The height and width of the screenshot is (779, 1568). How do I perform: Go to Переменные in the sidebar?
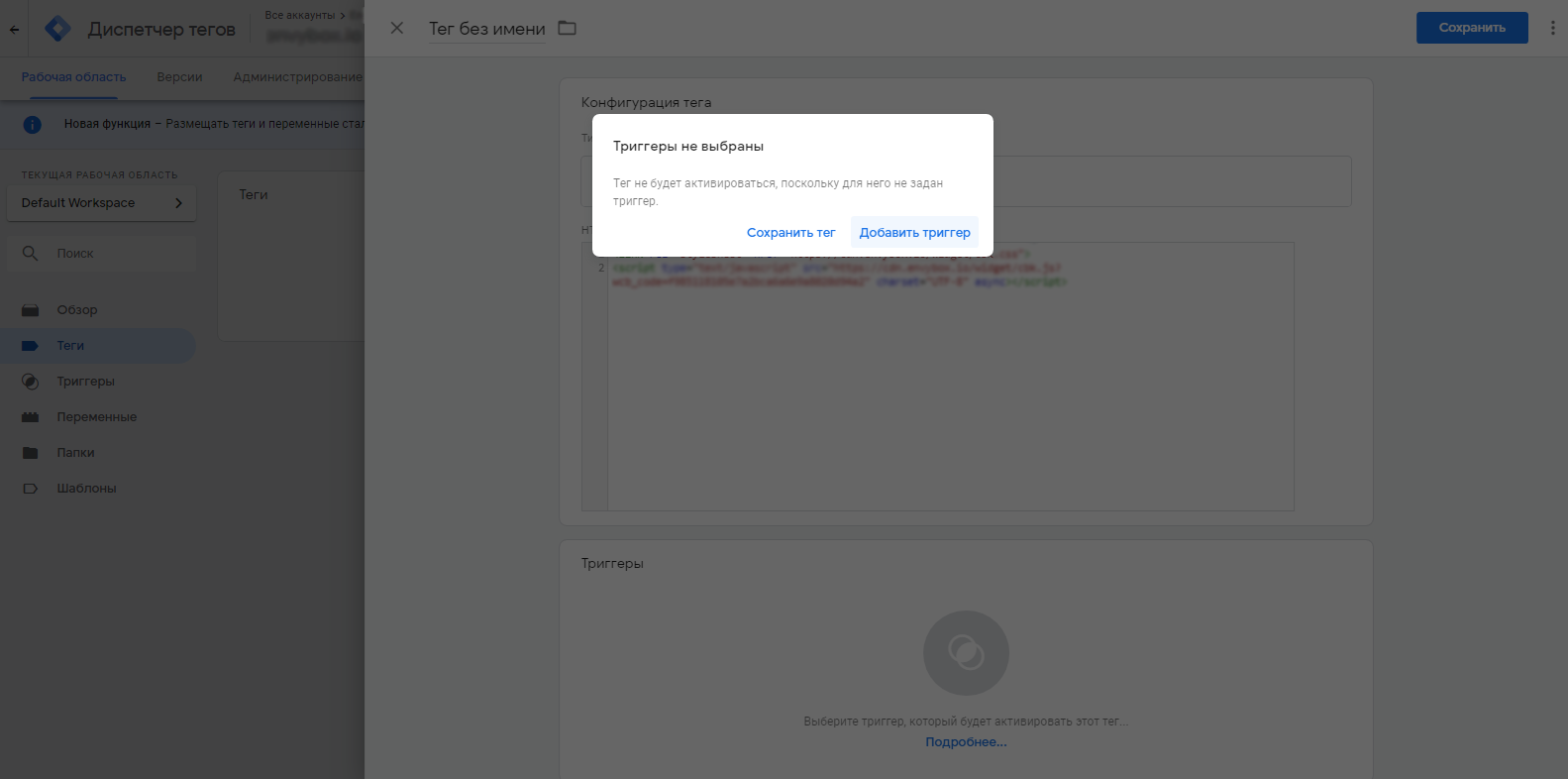click(96, 417)
